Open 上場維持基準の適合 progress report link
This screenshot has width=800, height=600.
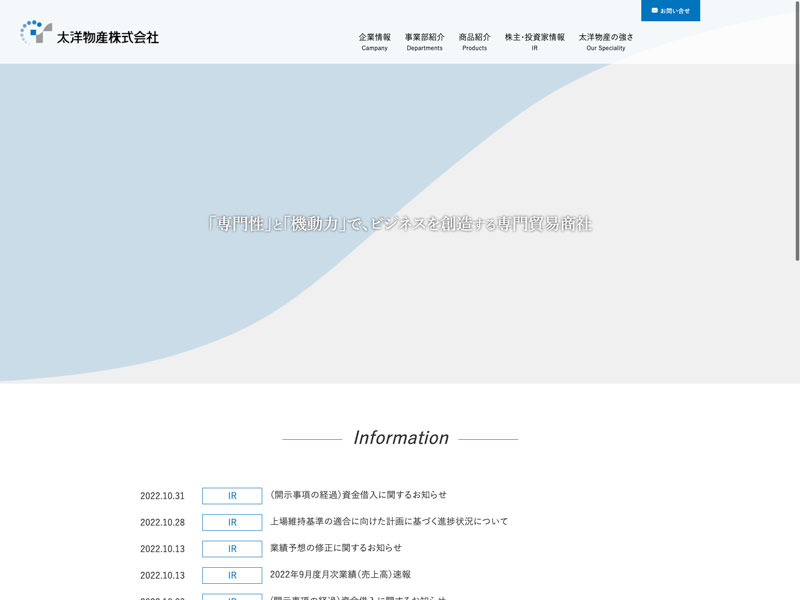[389, 521]
